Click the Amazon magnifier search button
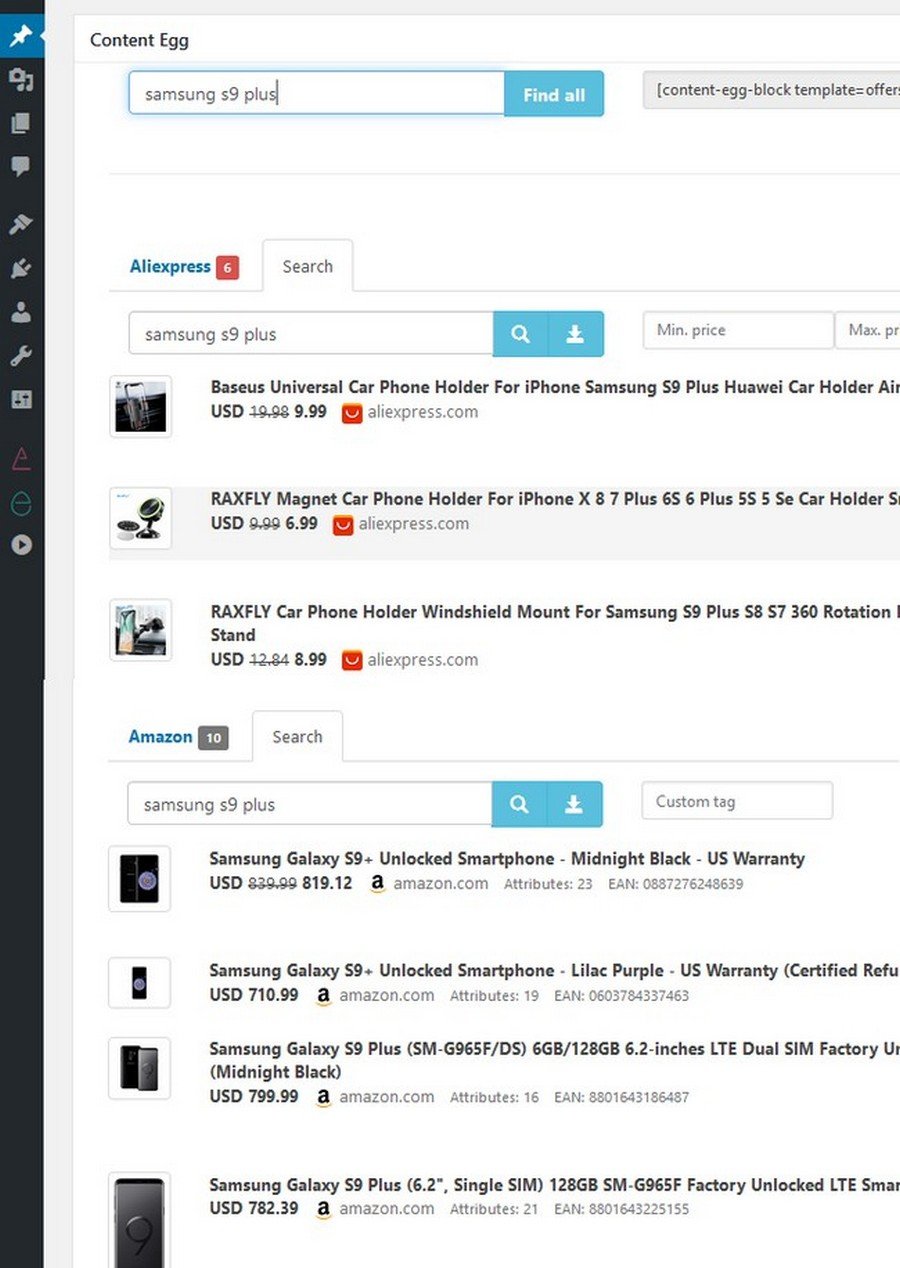The height and width of the screenshot is (1268, 900). 519,804
